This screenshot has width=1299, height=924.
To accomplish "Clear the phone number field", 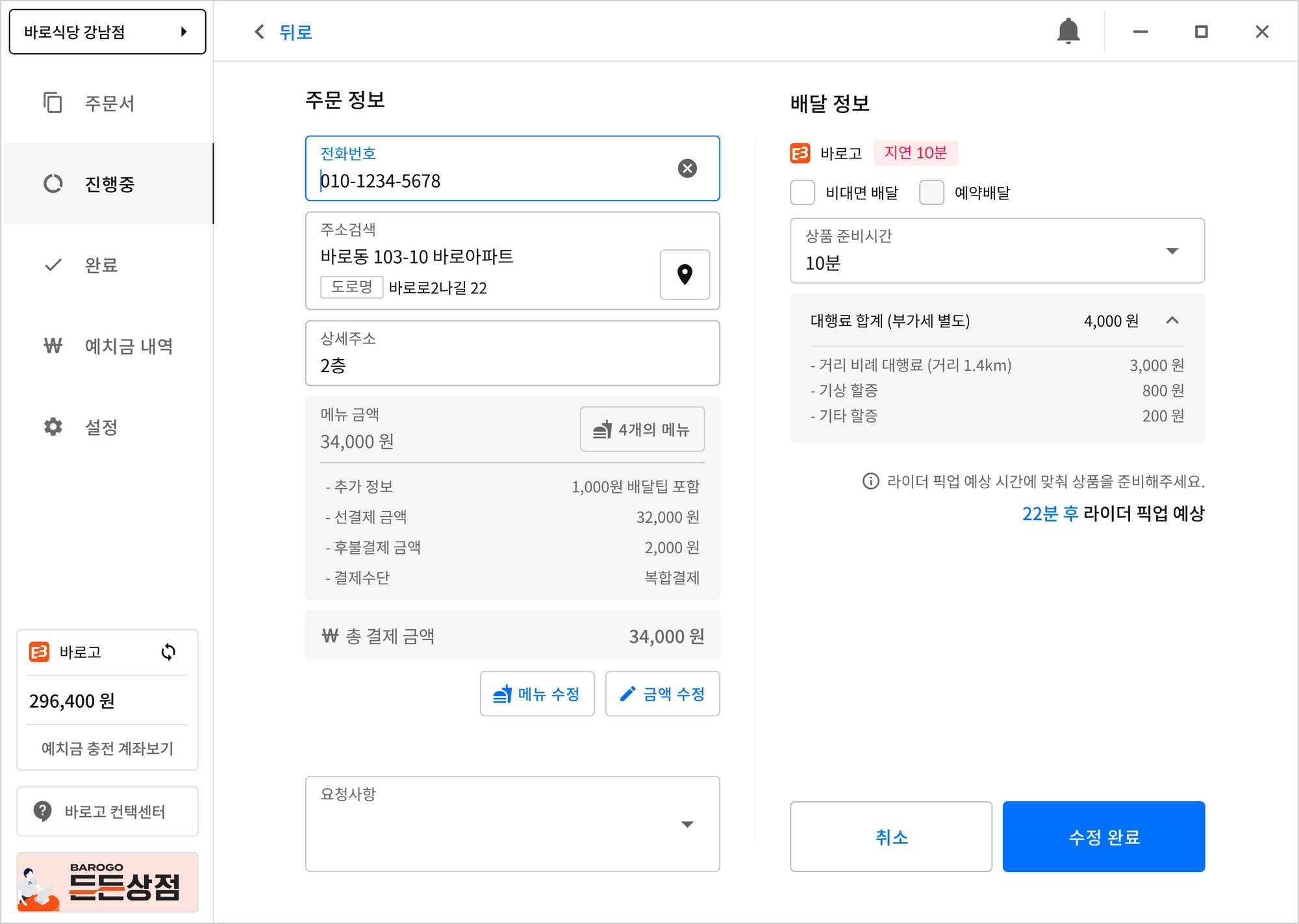I will (687, 168).
